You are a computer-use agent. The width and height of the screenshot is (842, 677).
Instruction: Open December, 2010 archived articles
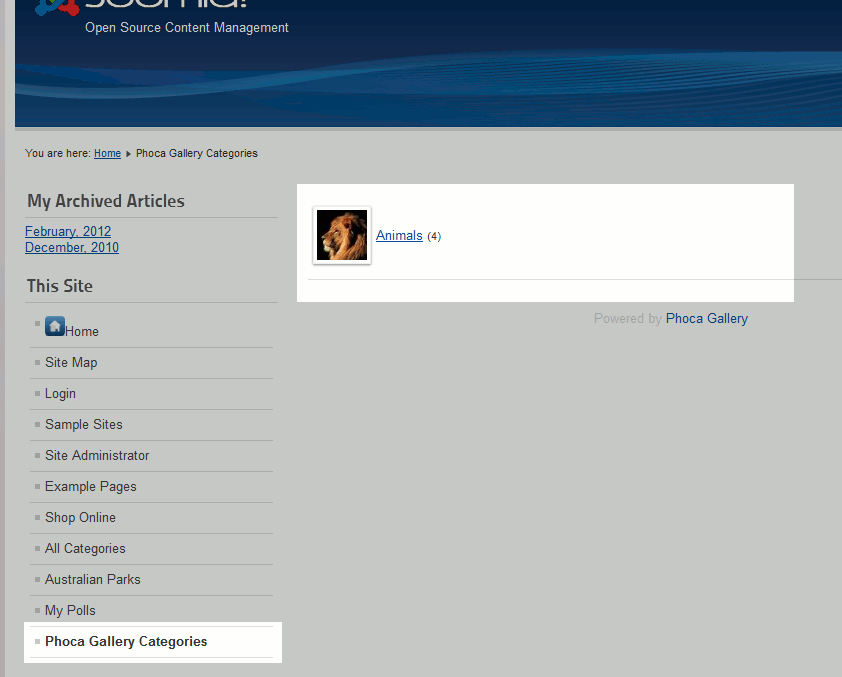[72, 247]
